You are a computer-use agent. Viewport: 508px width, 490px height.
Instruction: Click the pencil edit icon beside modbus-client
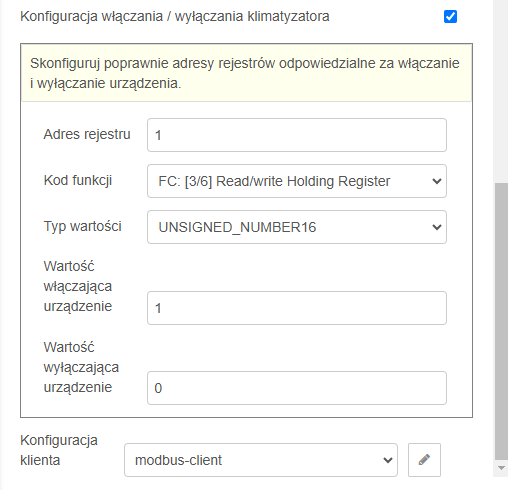(424, 460)
